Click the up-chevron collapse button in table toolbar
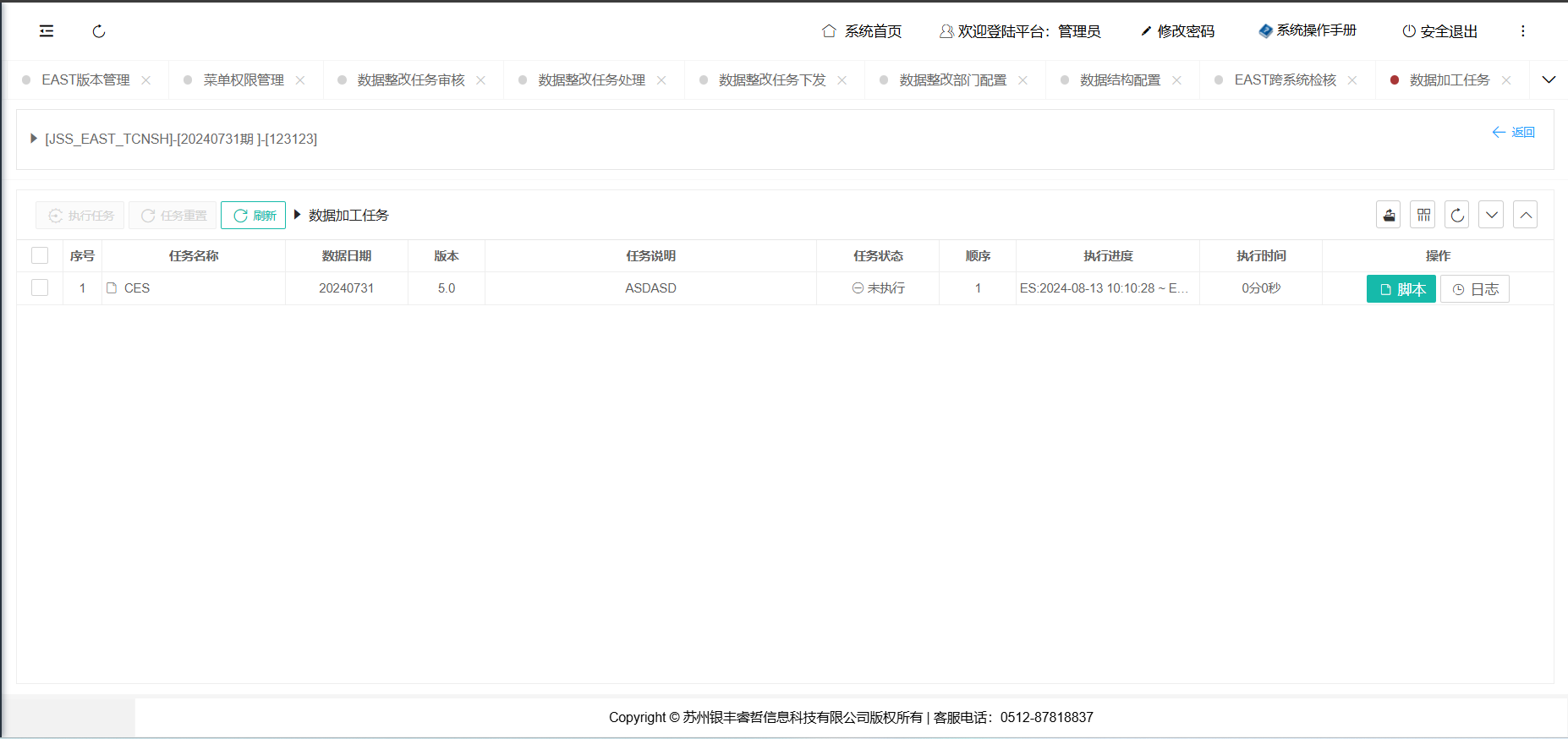 tap(1525, 215)
